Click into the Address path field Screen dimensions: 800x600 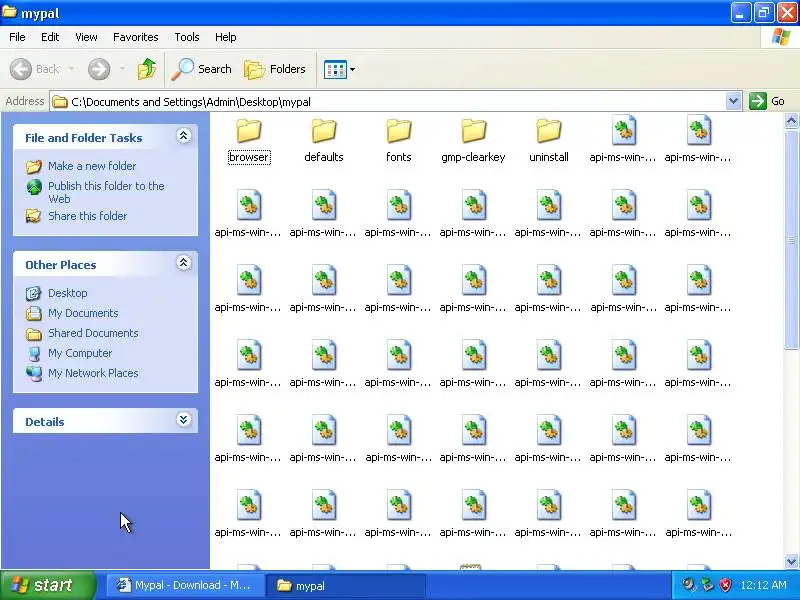tap(395, 102)
